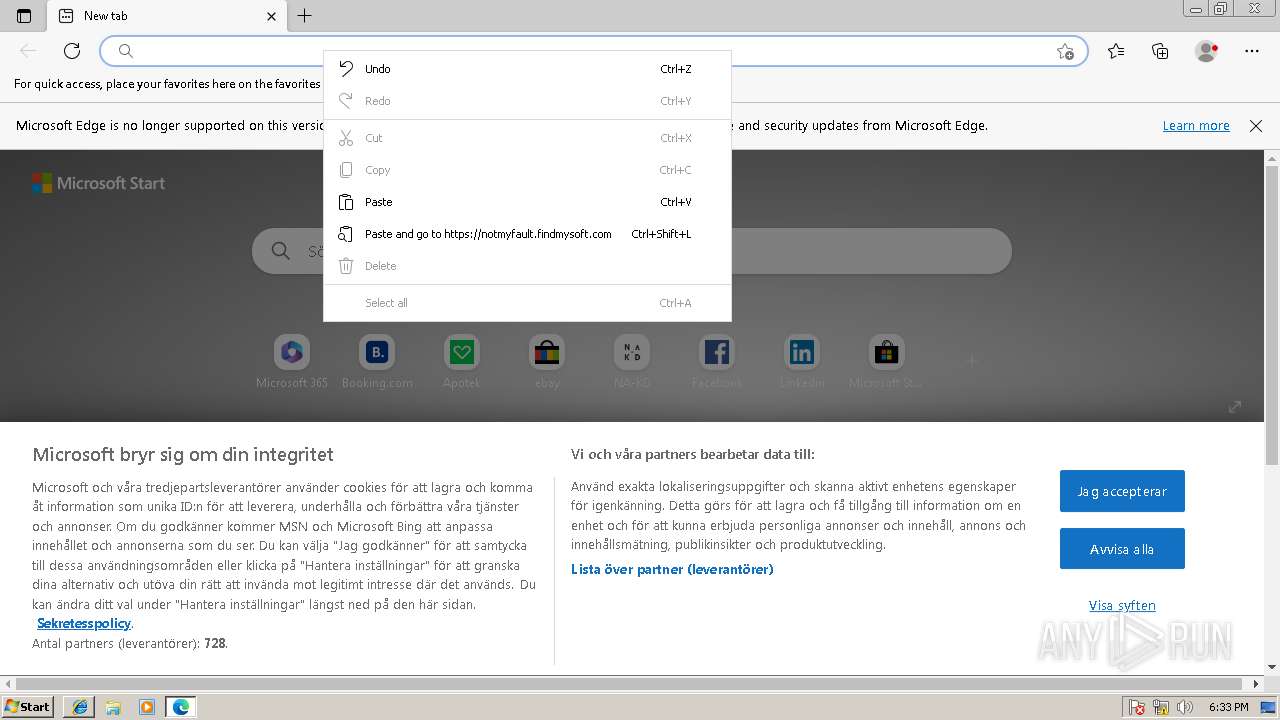The width and height of the screenshot is (1280, 720).
Task: Open the Microsoft Store quick link
Action: tap(886, 362)
